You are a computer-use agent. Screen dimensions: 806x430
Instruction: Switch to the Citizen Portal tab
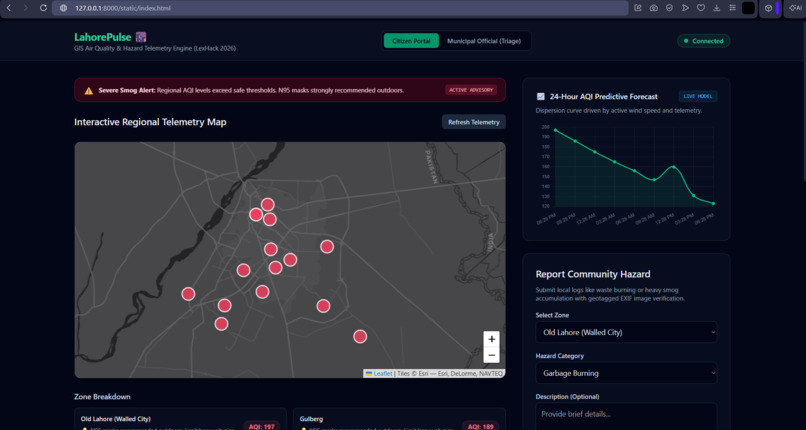coord(411,41)
